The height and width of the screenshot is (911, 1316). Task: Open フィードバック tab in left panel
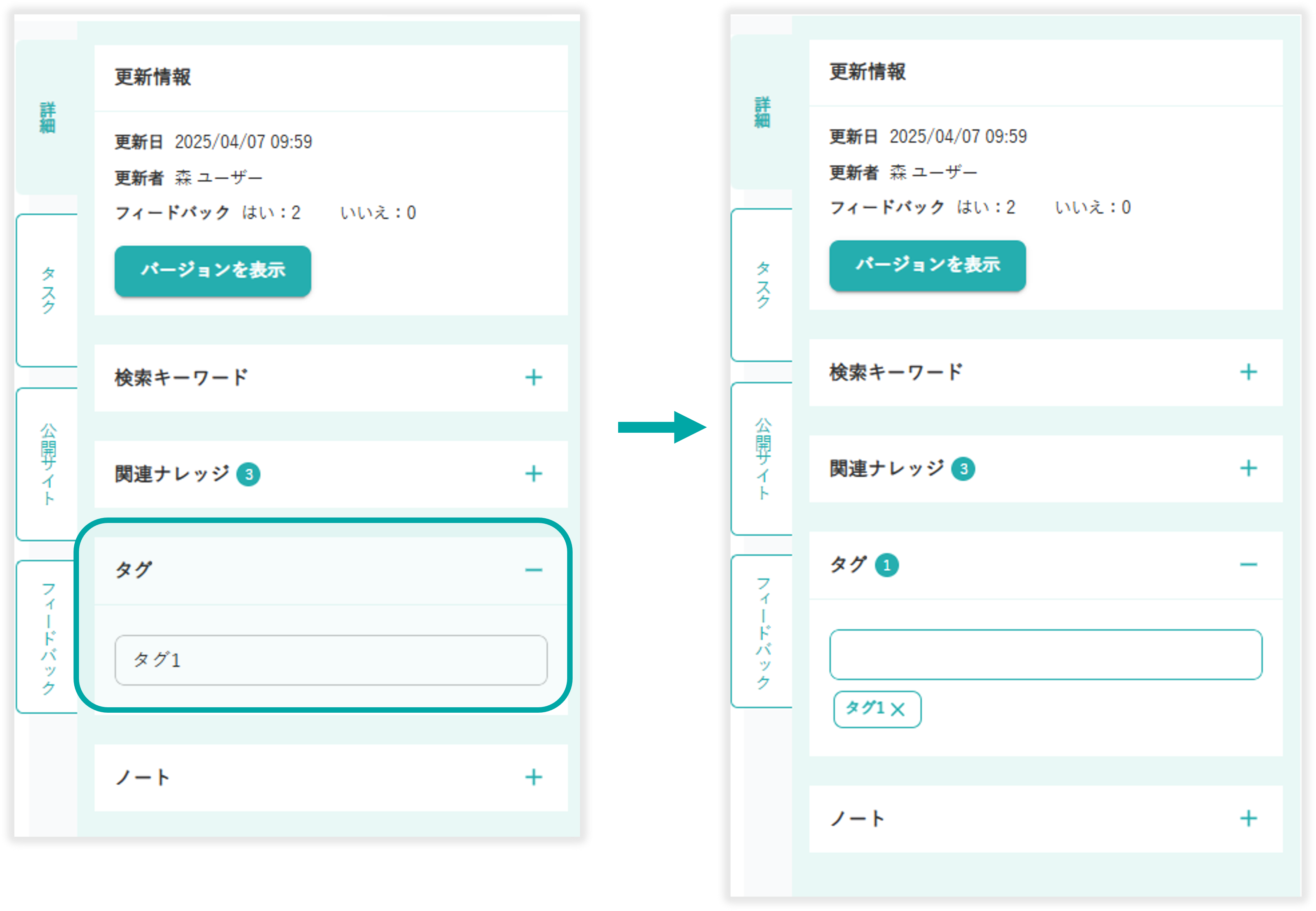click(x=47, y=637)
